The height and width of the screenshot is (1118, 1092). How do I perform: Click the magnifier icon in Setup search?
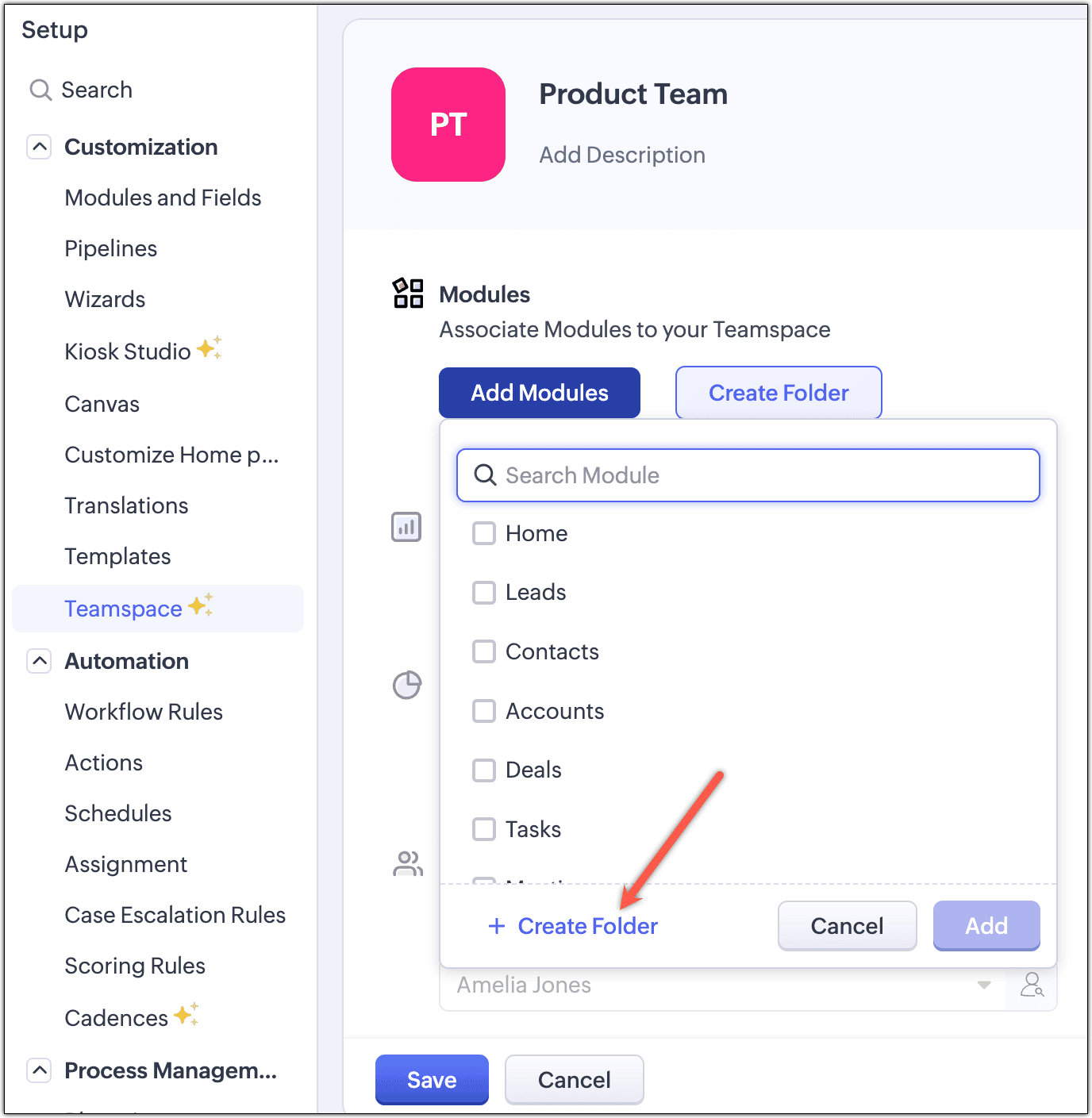[x=40, y=90]
